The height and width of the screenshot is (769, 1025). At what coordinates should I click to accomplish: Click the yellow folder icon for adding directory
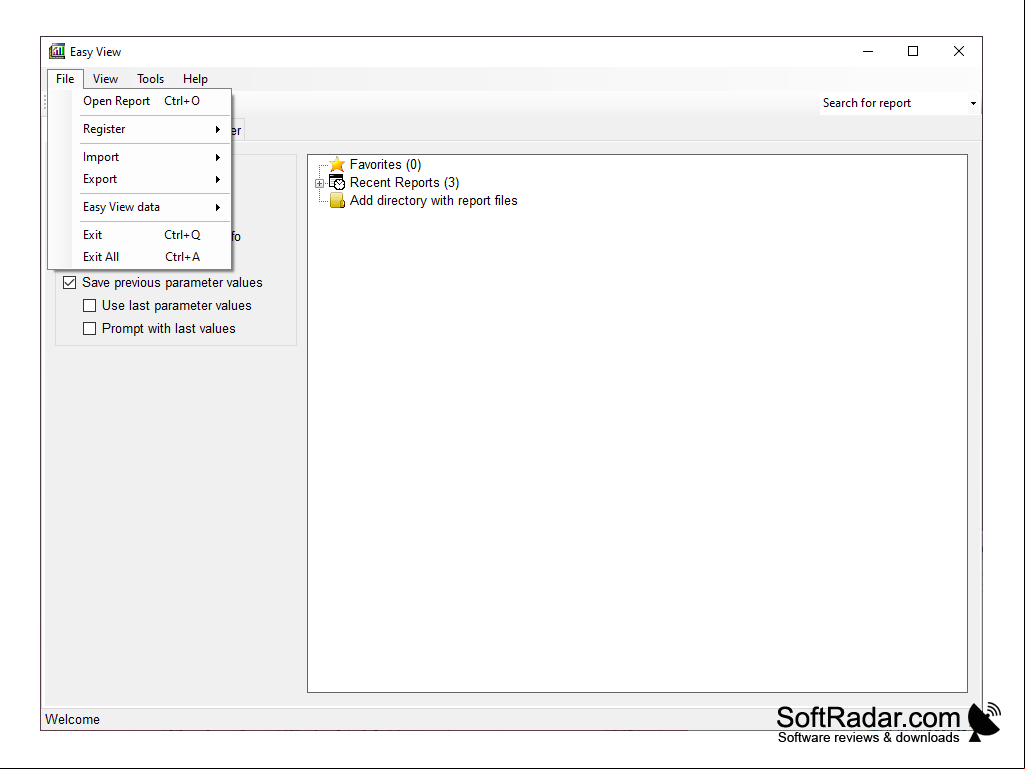337,201
